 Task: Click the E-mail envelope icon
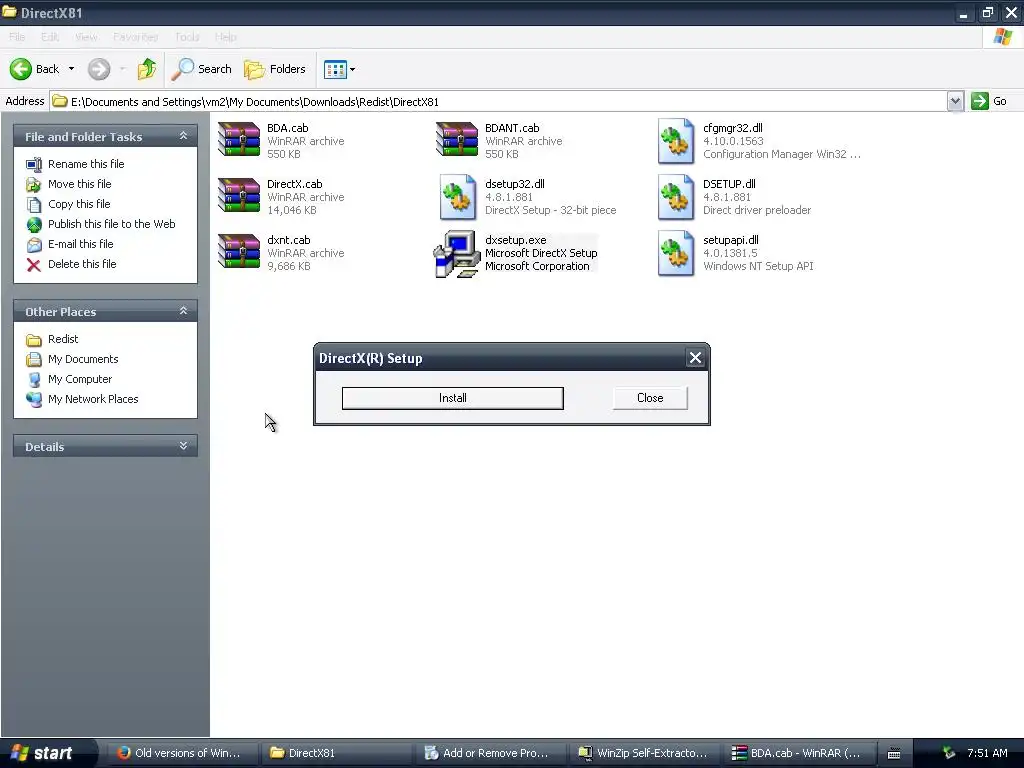(x=34, y=245)
